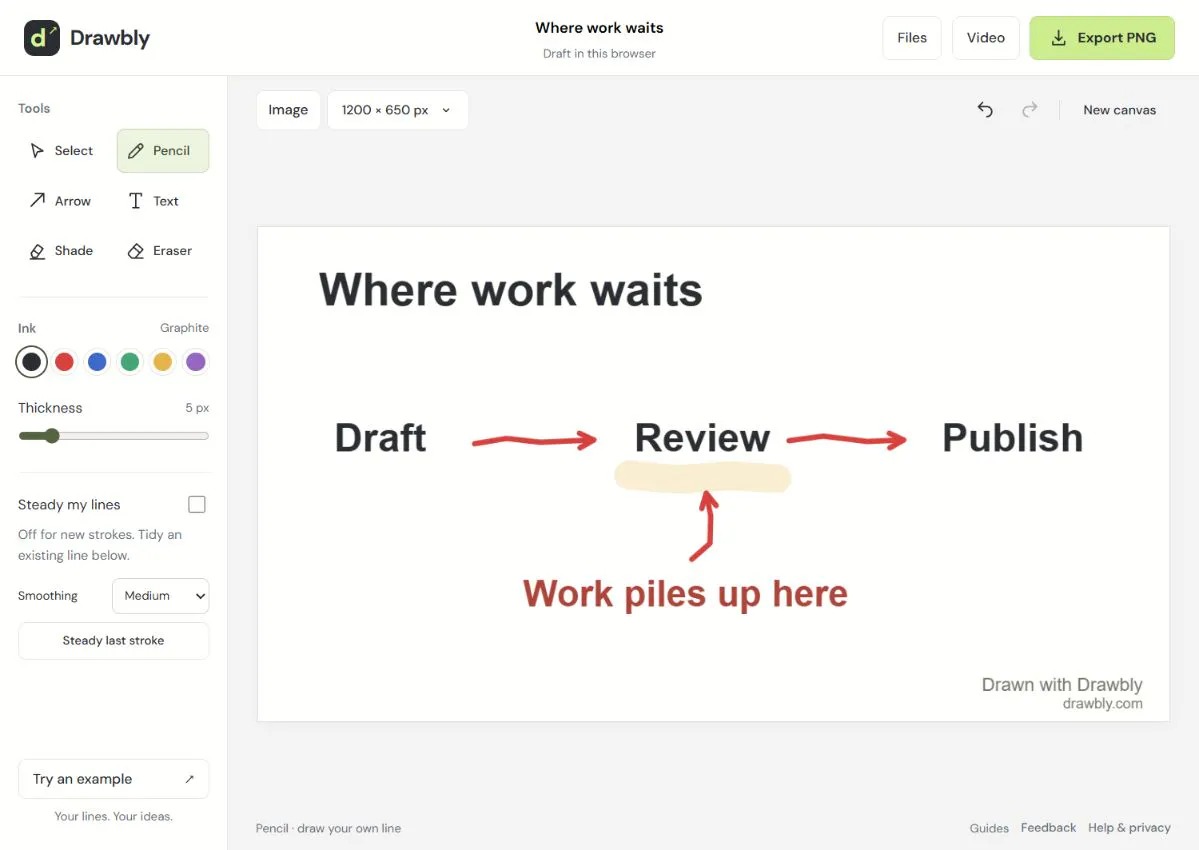1199x850 pixels.
Task: Enable Steady my lines checkbox
Action: [x=197, y=504]
